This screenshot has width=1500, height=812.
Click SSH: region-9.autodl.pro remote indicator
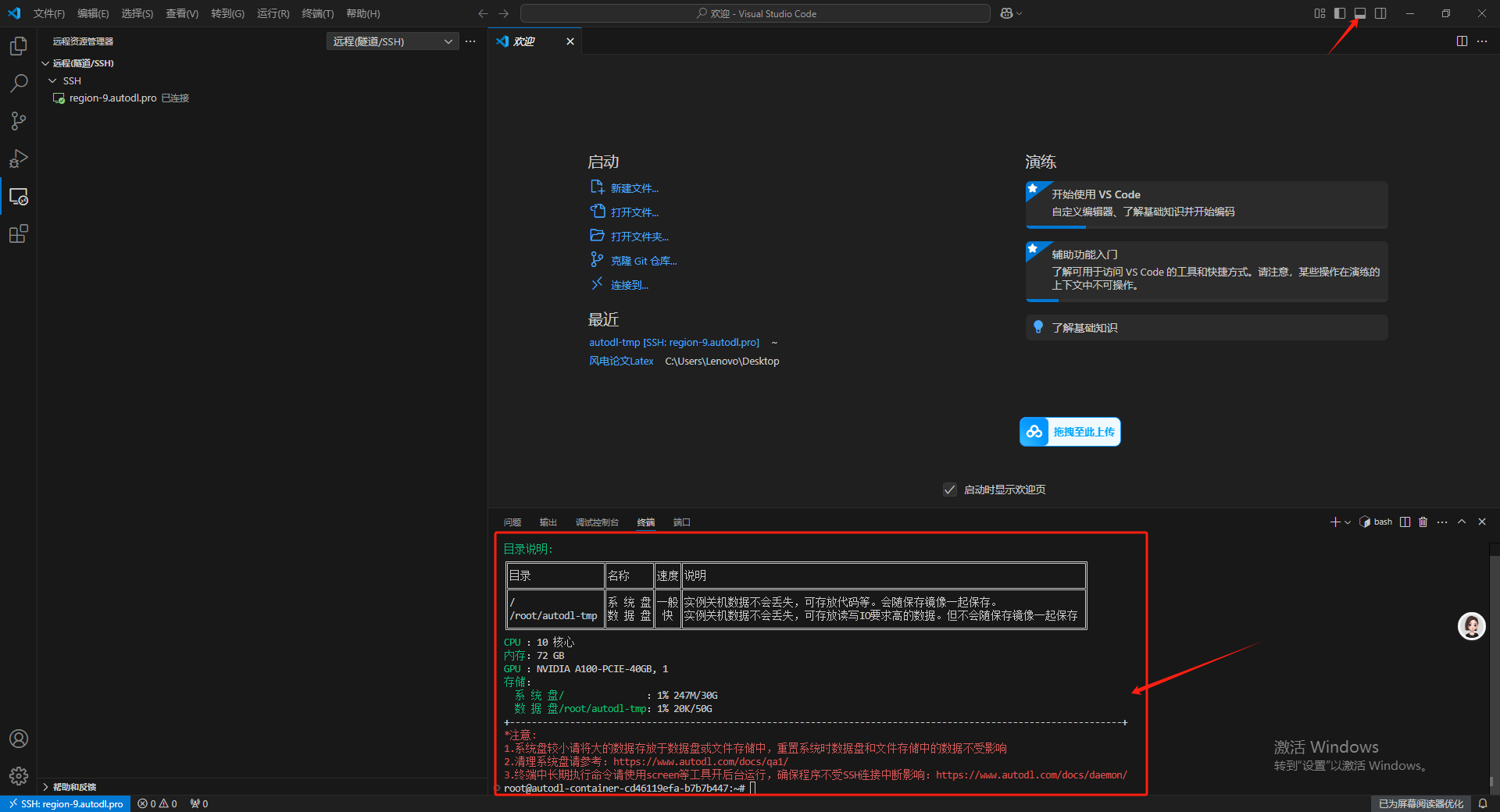tap(66, 803)
